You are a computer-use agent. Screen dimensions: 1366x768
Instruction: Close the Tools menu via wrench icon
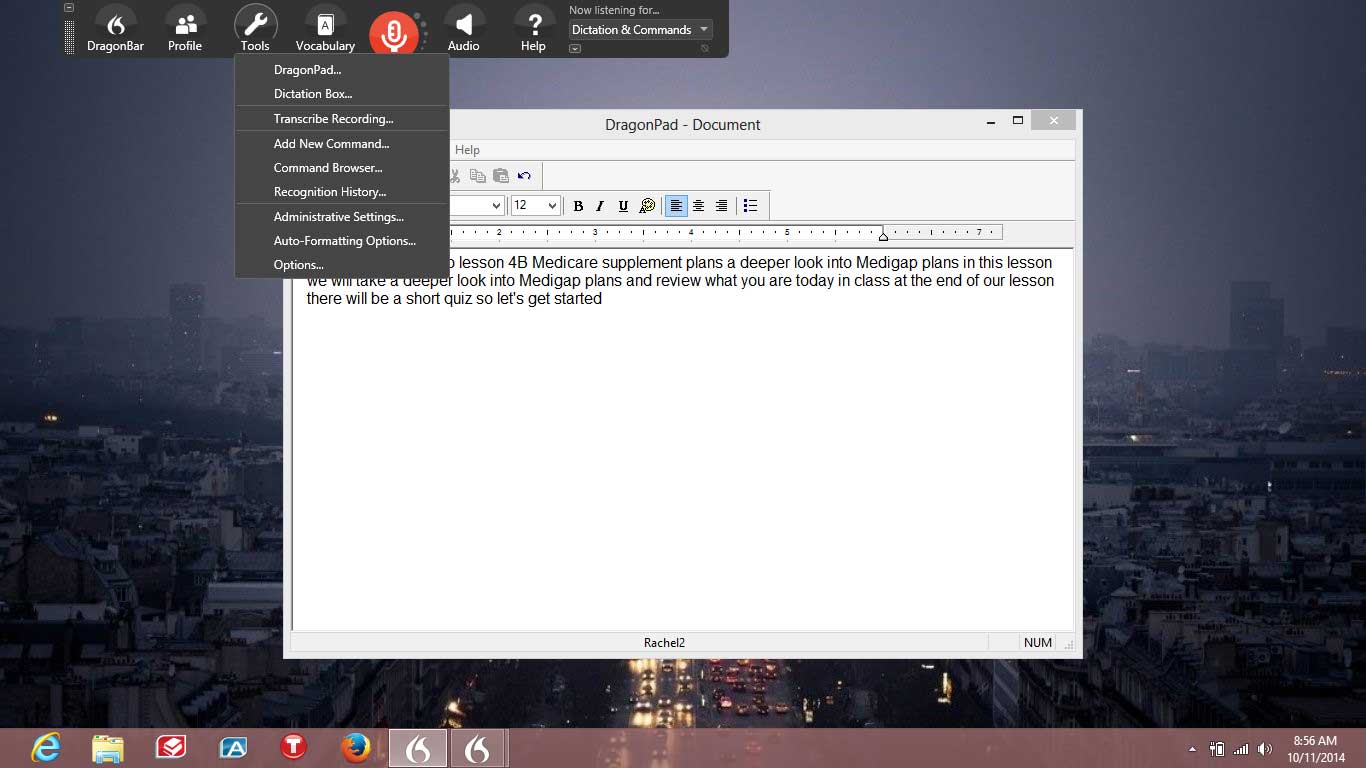click(x=255, y=30)
